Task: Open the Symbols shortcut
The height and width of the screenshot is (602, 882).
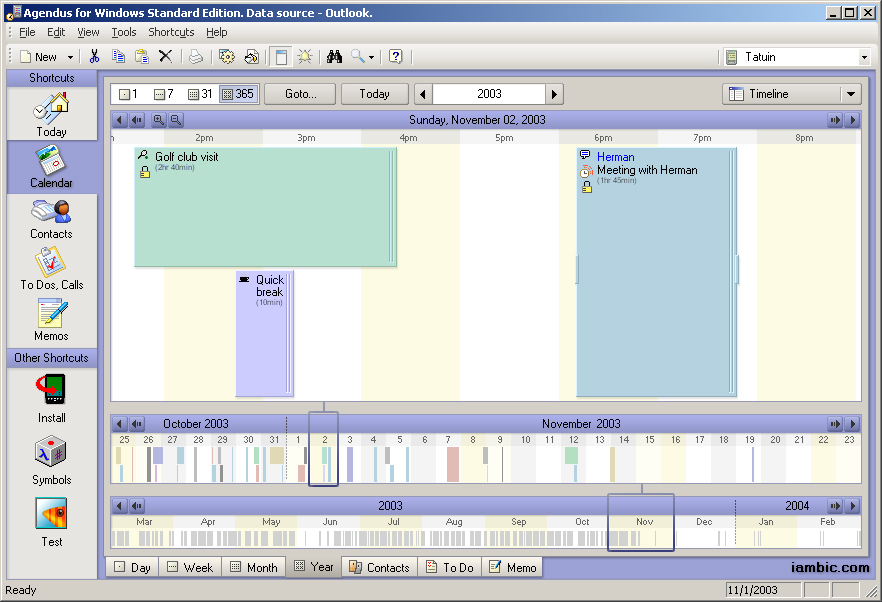Action: click(x=51, y=460)
